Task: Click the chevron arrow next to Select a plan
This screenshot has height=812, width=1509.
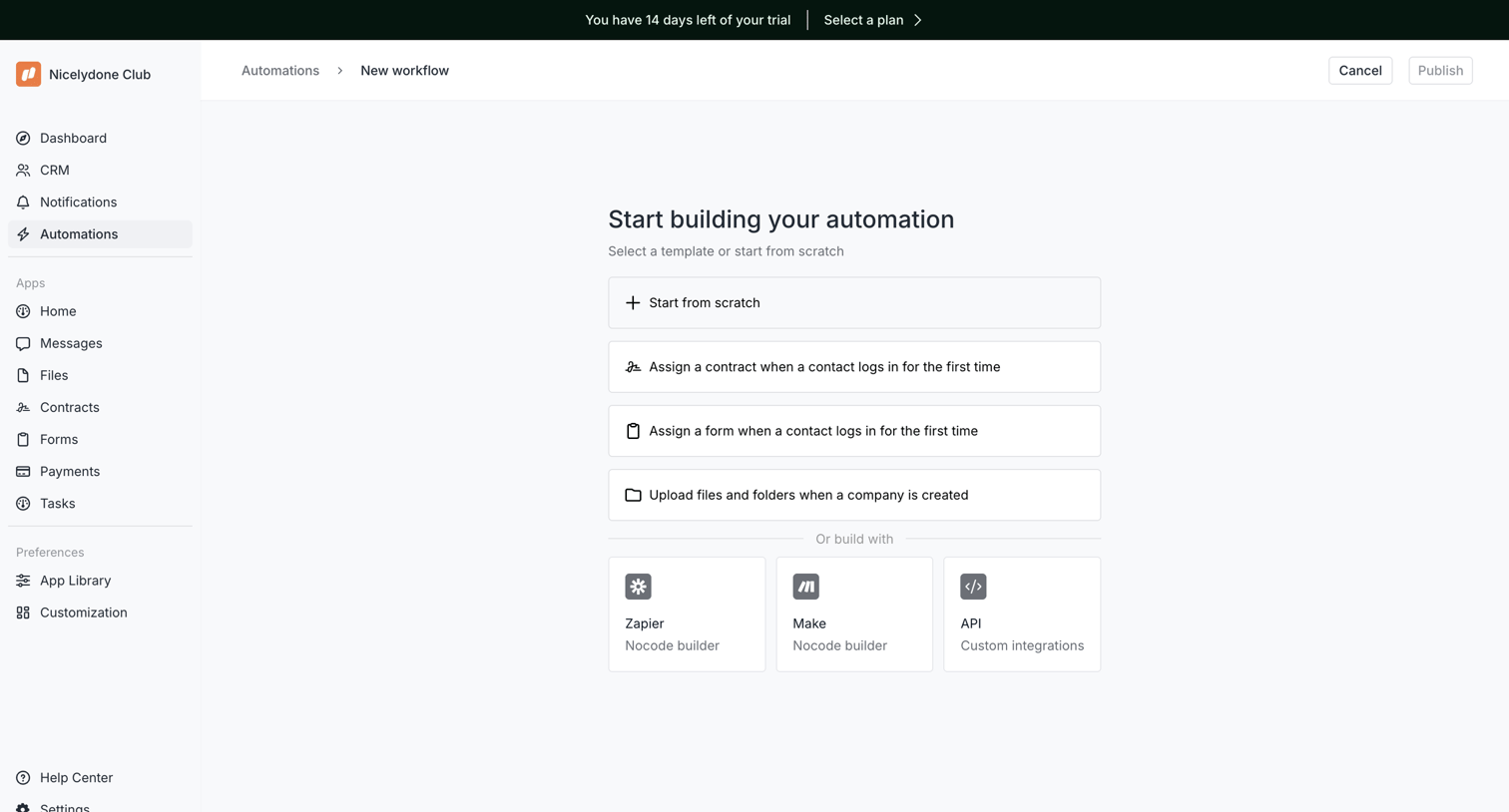Action: coord(918,20)
